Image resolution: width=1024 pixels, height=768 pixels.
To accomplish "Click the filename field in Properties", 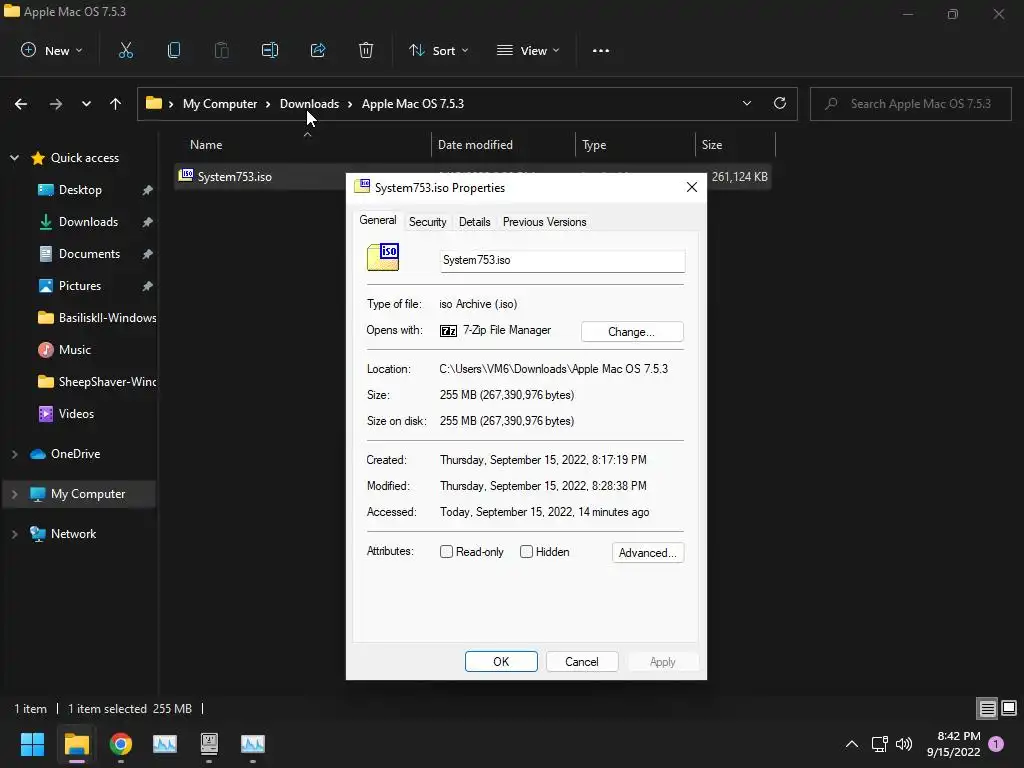I will click(x=562, y=260).
